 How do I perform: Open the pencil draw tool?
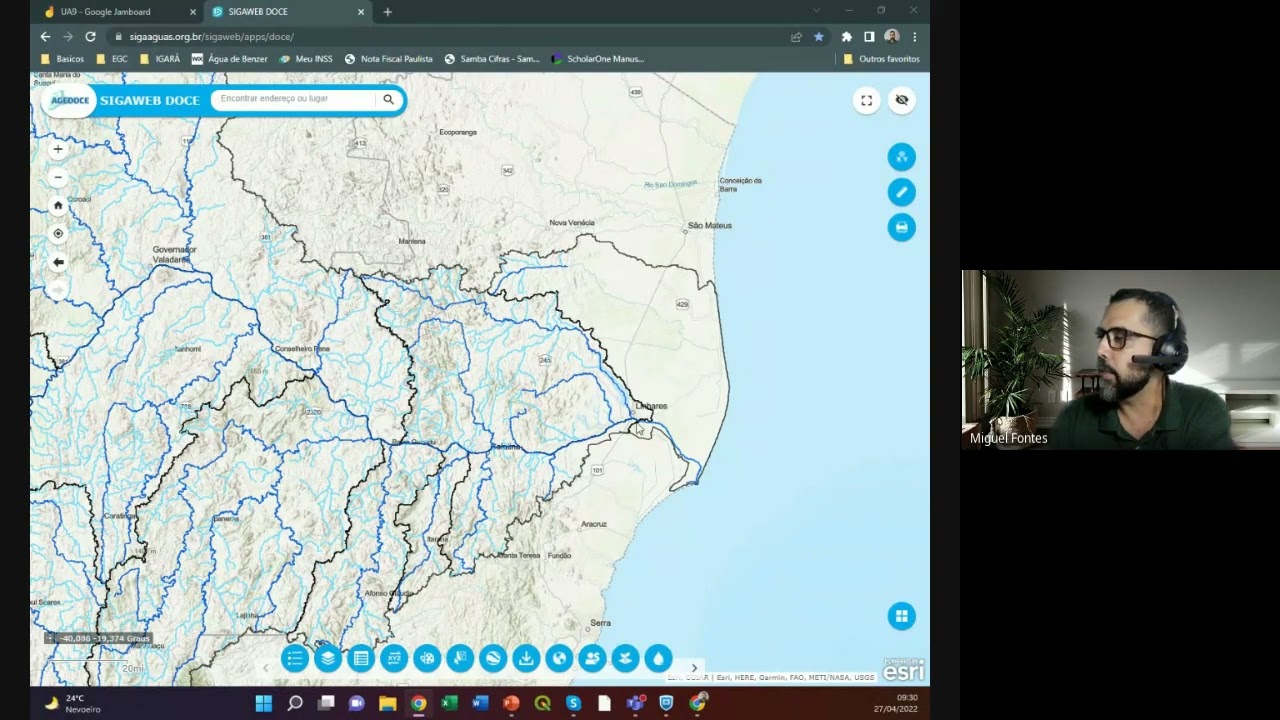point(902,192)
